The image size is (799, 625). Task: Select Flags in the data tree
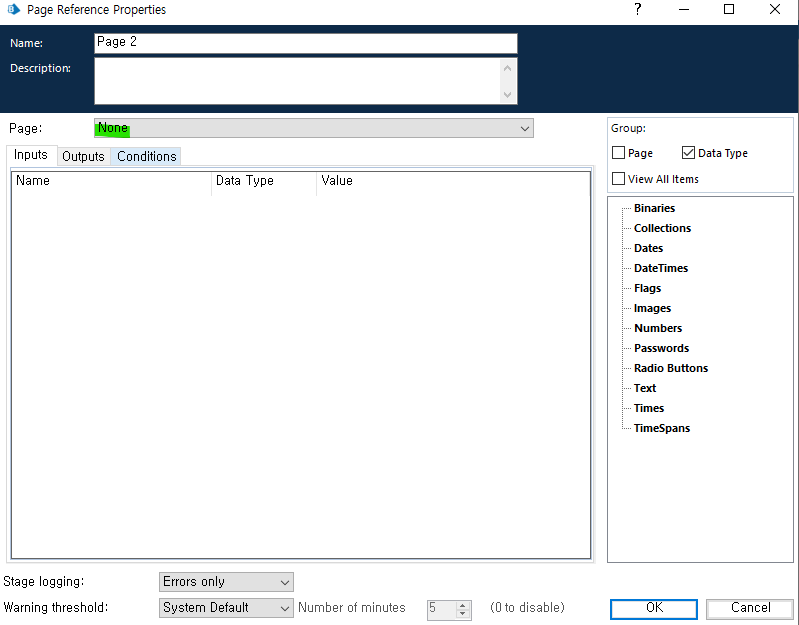(648, 288)
